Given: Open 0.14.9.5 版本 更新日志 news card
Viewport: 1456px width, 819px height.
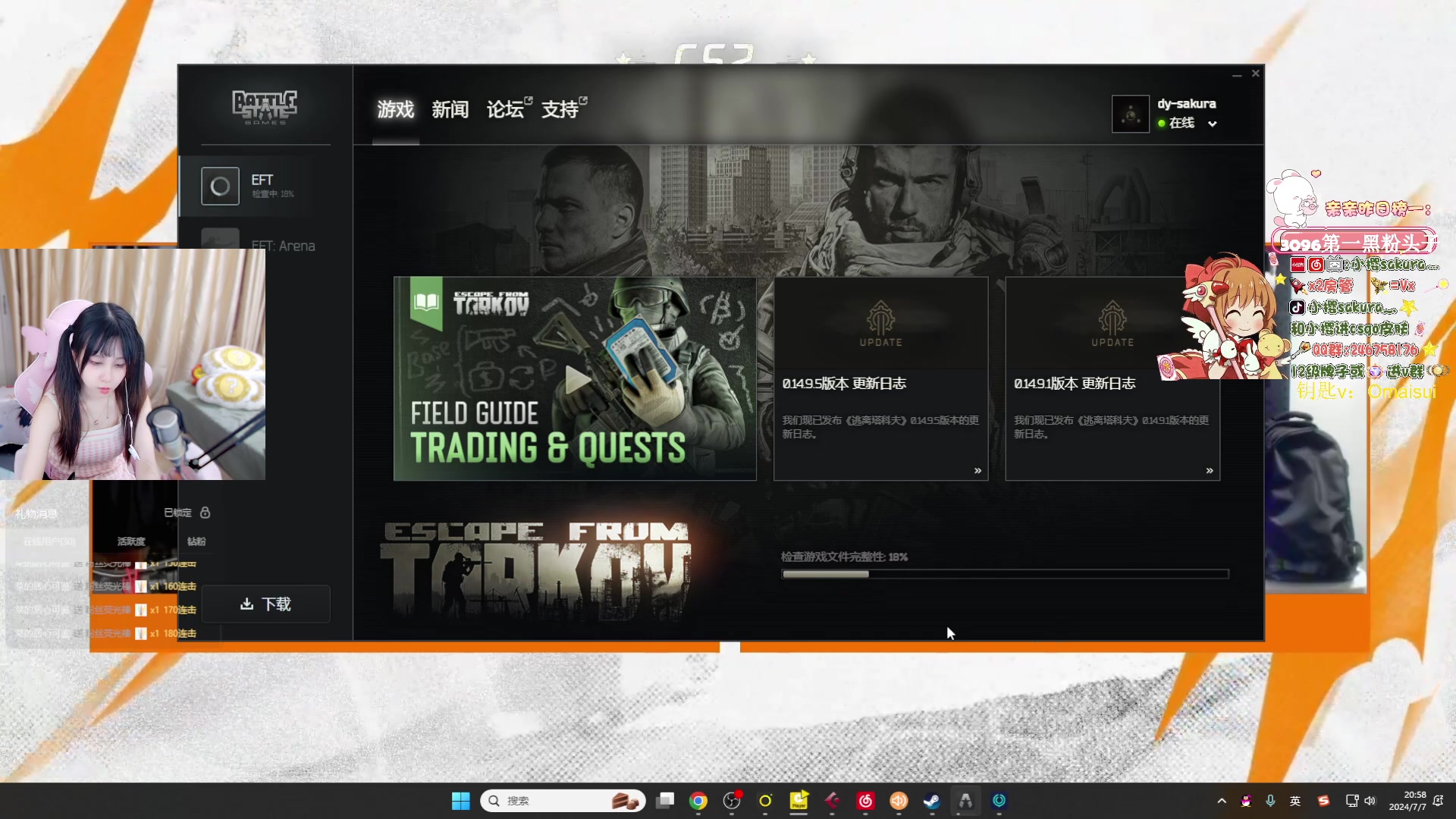Looking at the screenshot, I should pyautogui.click(x=844, y=384).
